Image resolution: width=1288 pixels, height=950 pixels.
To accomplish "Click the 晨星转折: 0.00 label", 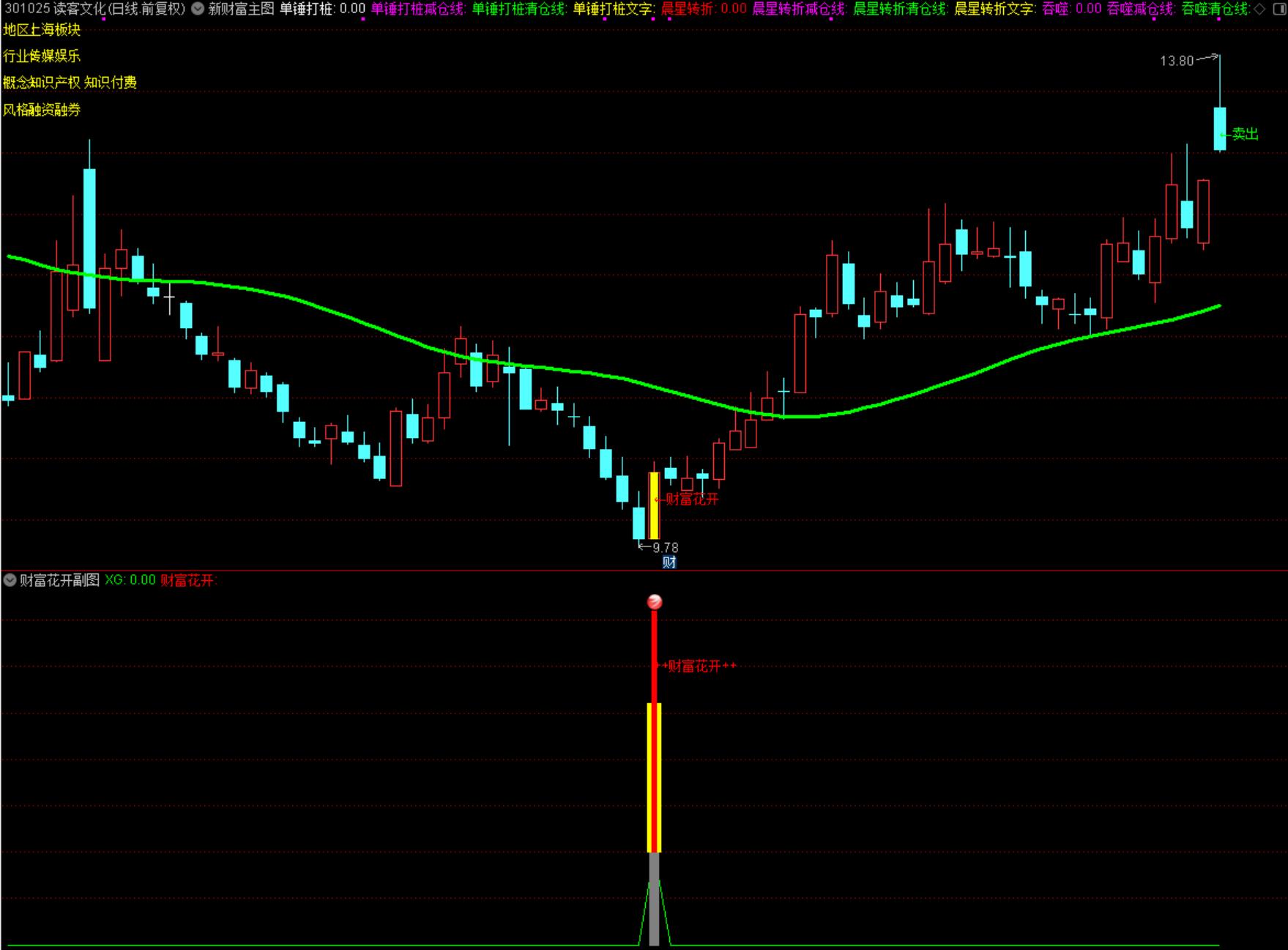I will coord(704,9).
